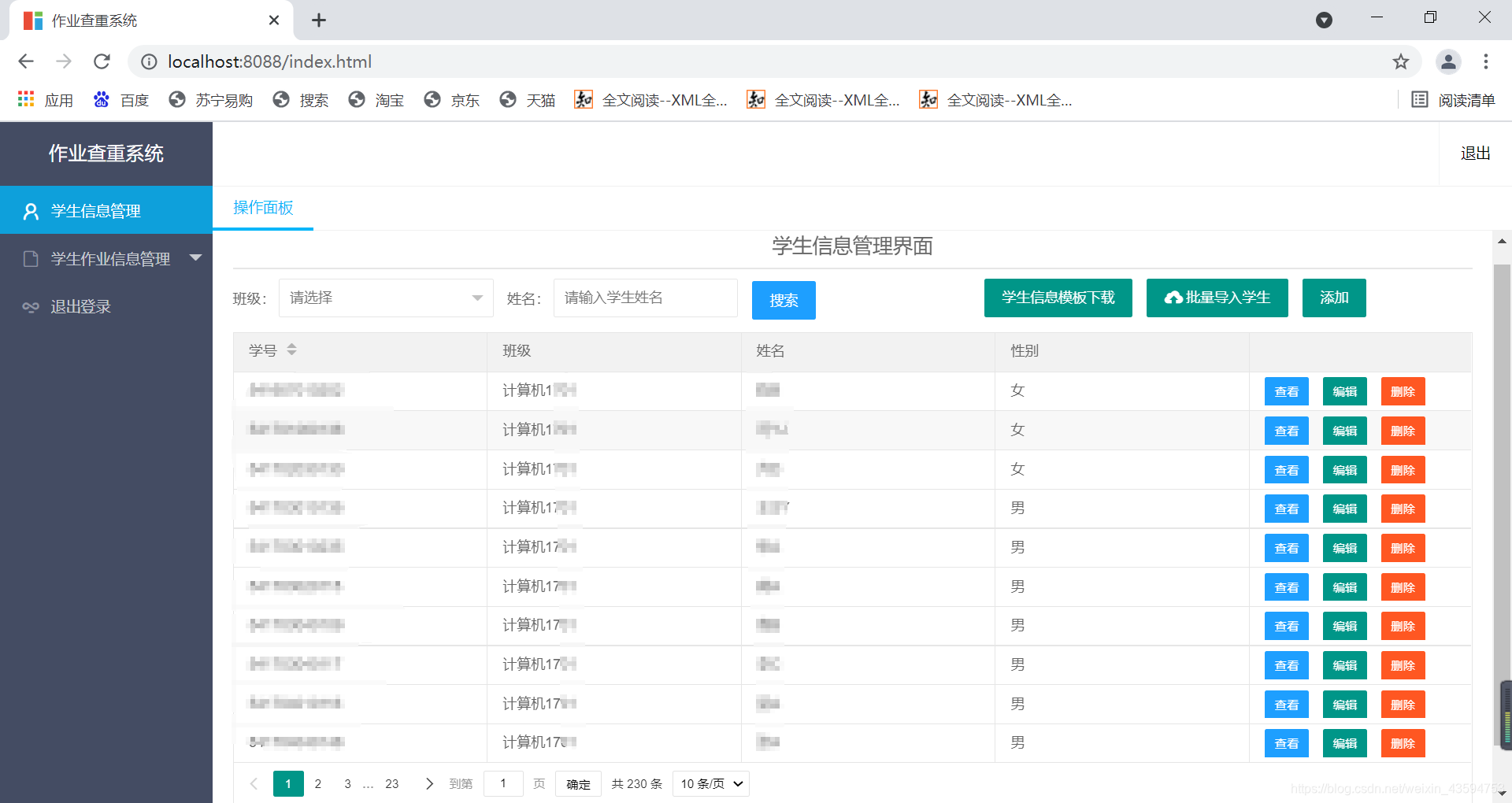Click 学生信息模板下载 button
This screenshot has height=803, width=1512.
coord(1058,298)
